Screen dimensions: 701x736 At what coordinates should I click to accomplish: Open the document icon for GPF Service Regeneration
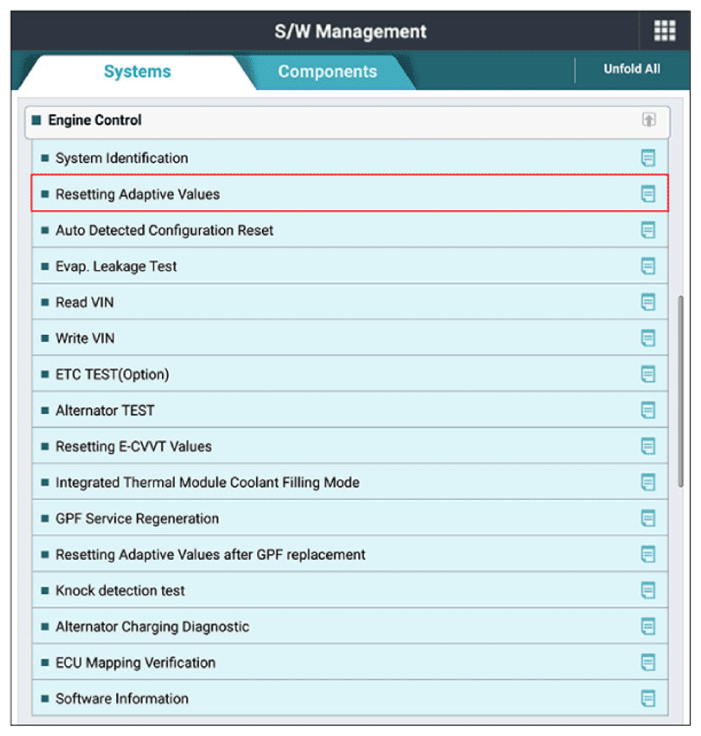click(x=648, y=518)
